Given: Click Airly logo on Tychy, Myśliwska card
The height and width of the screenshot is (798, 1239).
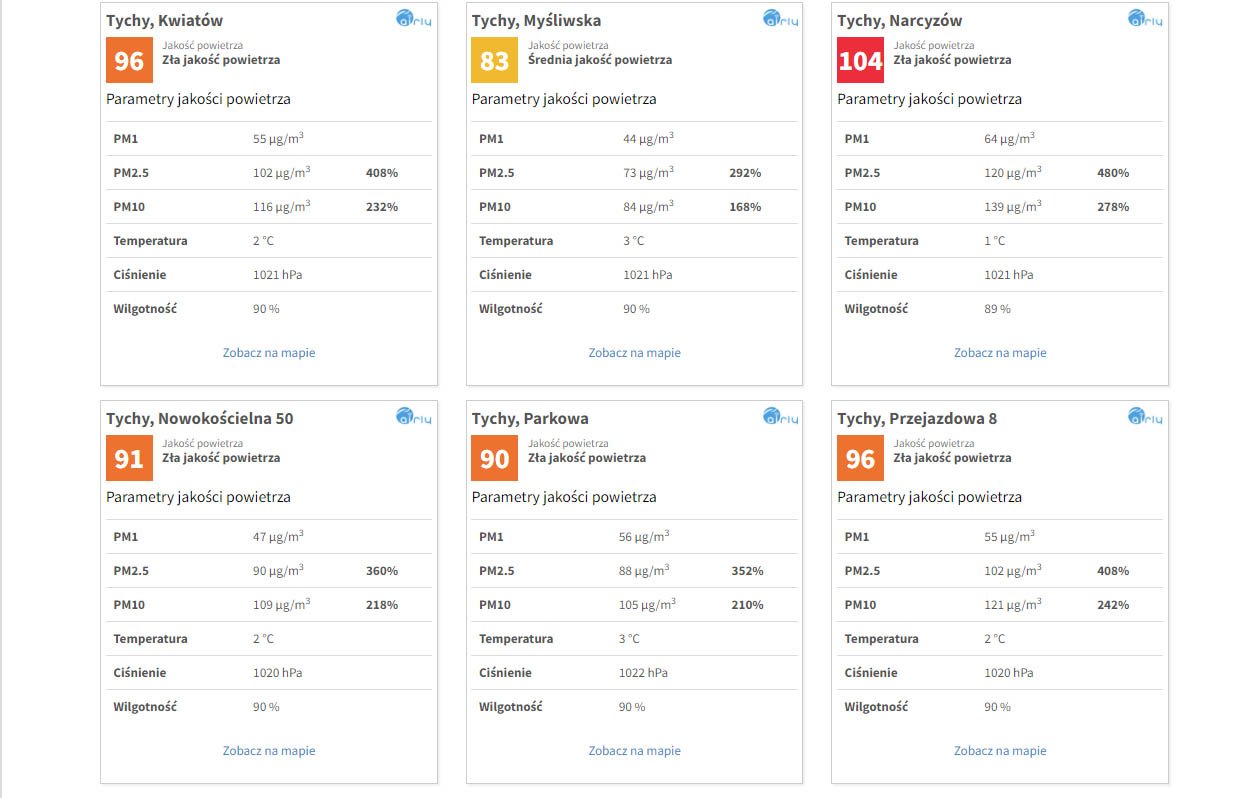Looking at the screenshot, I should (780, 19).
